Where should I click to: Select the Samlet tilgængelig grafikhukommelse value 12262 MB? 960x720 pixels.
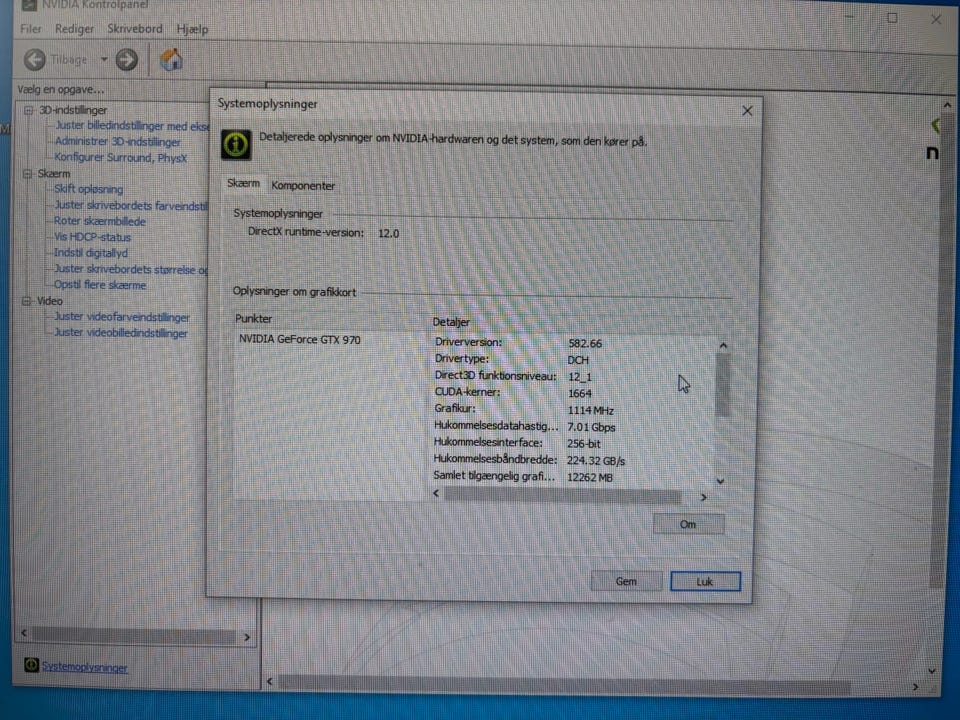589,478
